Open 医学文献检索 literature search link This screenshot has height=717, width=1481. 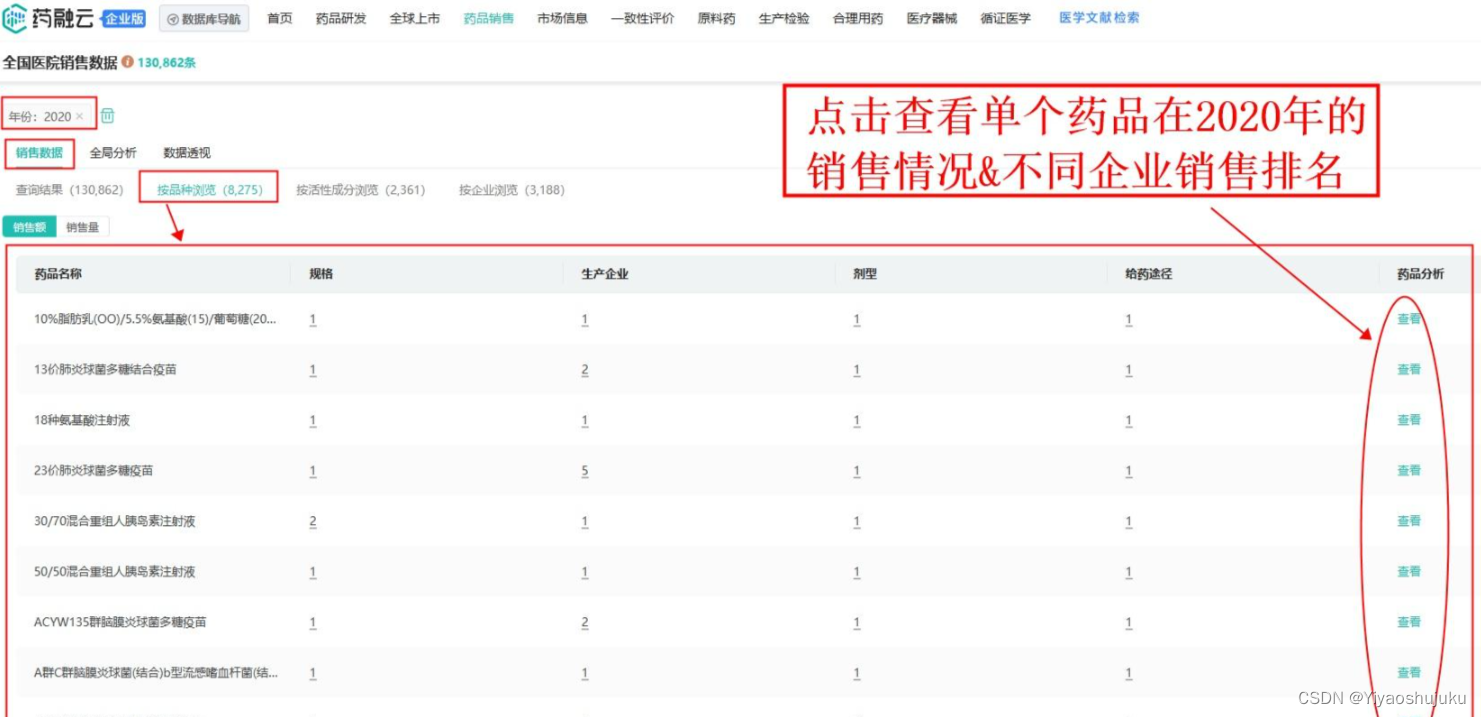[1099, 18]
